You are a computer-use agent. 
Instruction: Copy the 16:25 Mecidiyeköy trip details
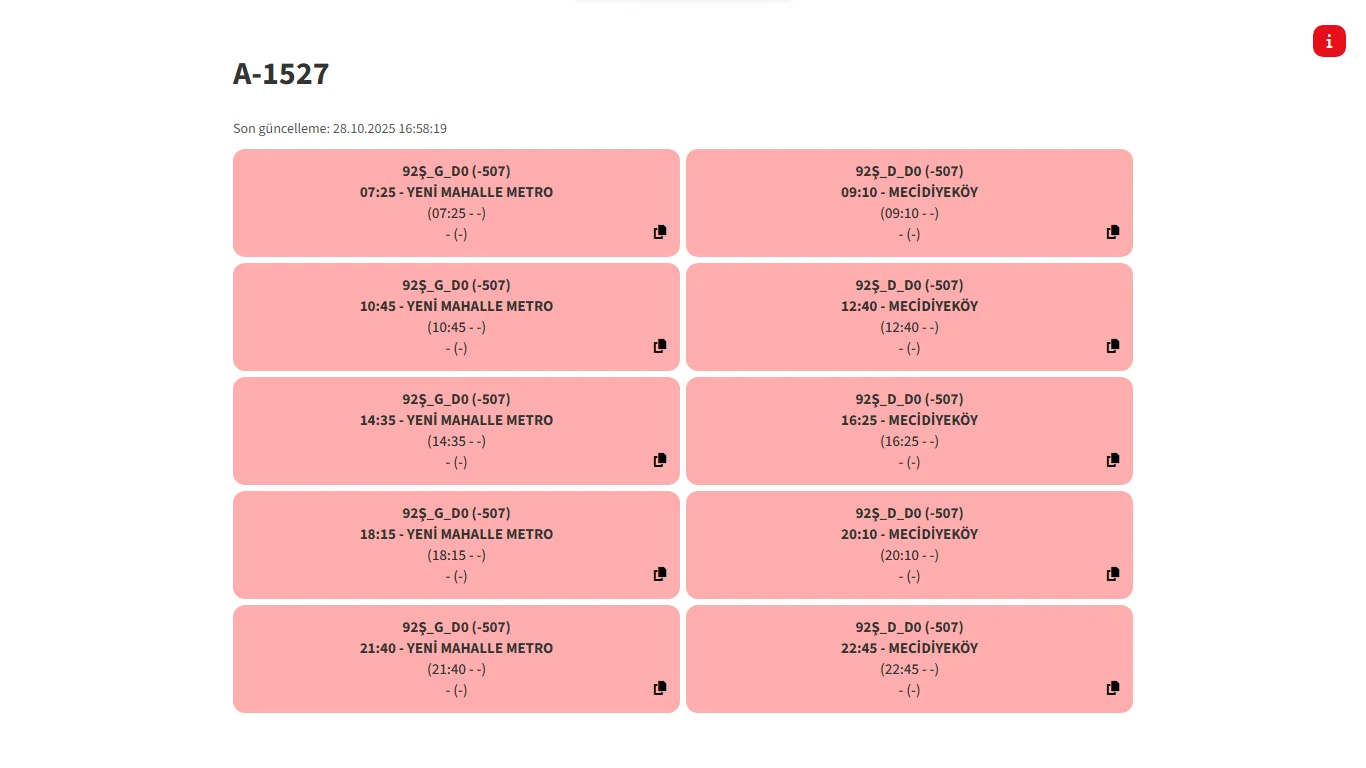[x=1113, y=460]
